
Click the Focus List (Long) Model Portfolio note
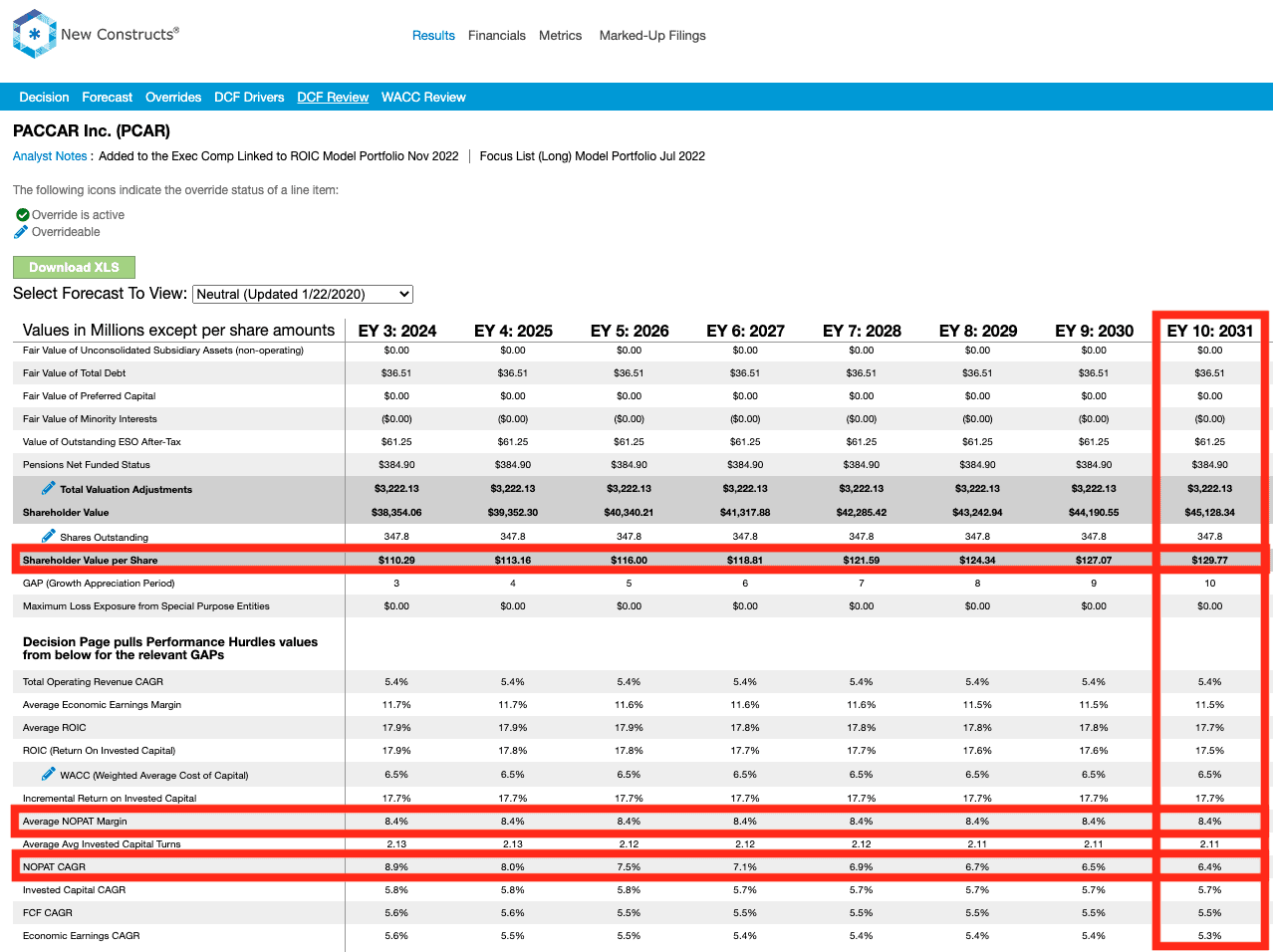click(593, 156)
